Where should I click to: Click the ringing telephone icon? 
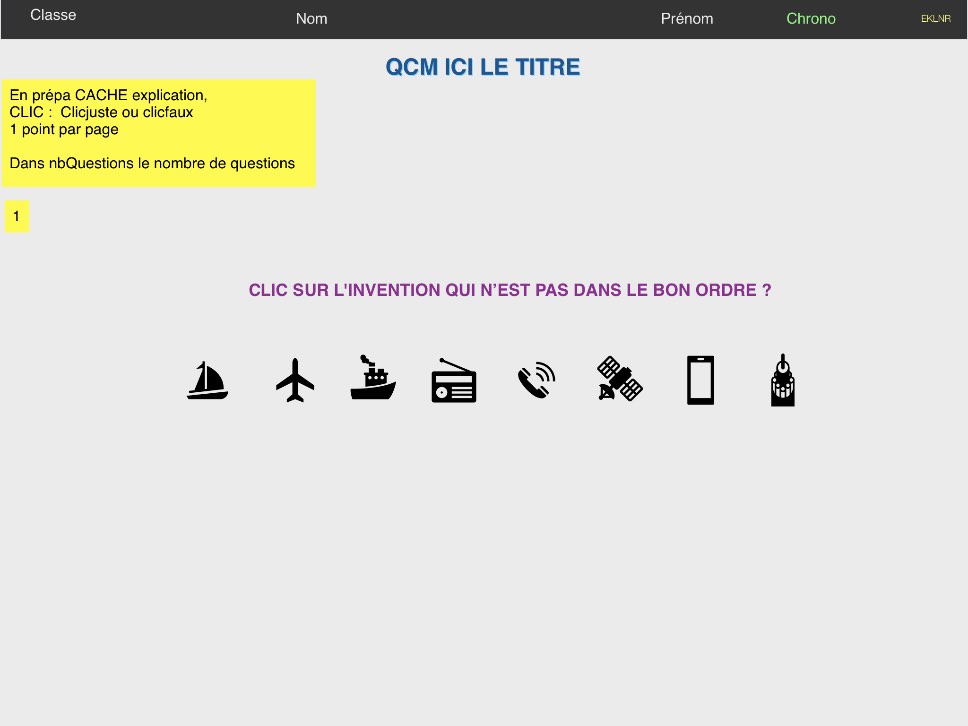pos(536,380)
